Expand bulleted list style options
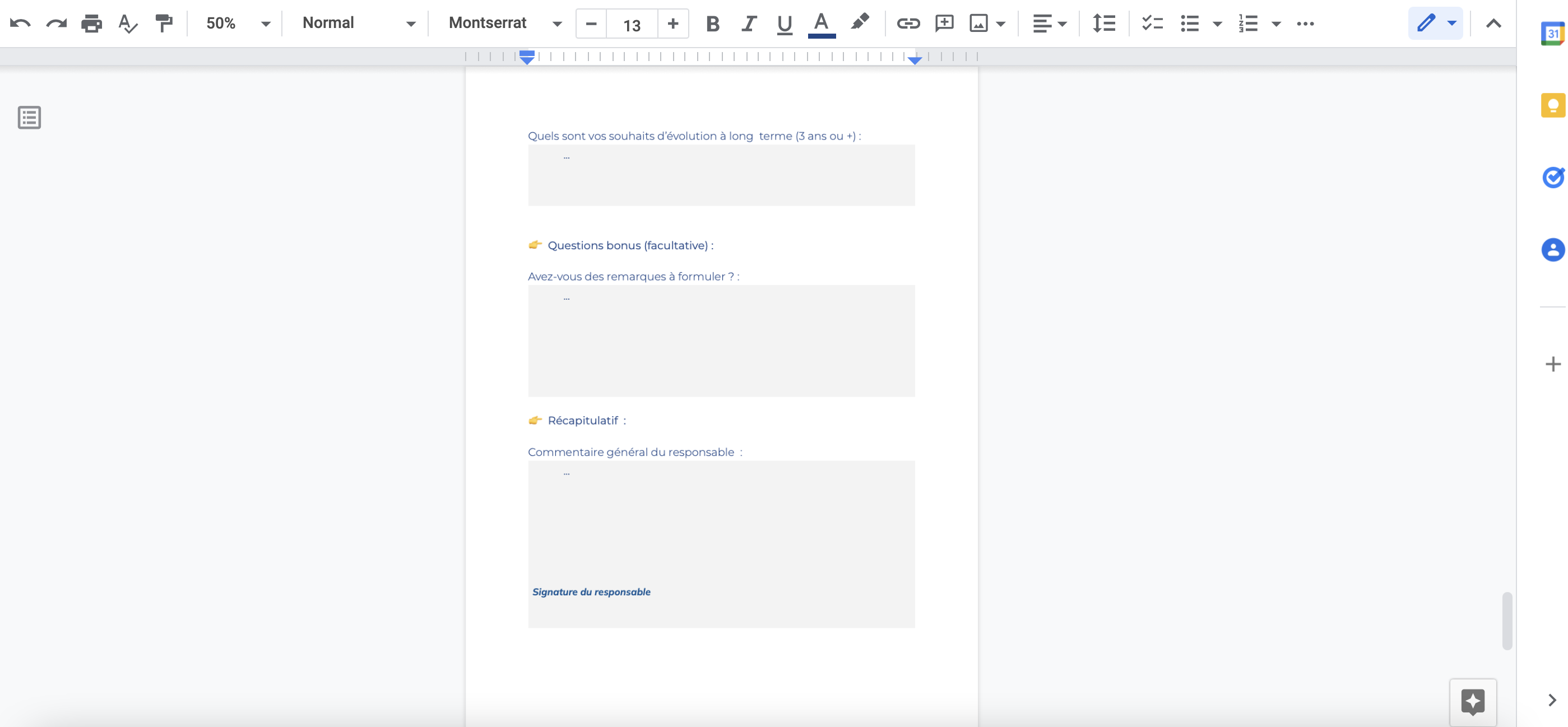Image resolution: width=1568 pixels, height=727 pixels. pos(1217,24)
